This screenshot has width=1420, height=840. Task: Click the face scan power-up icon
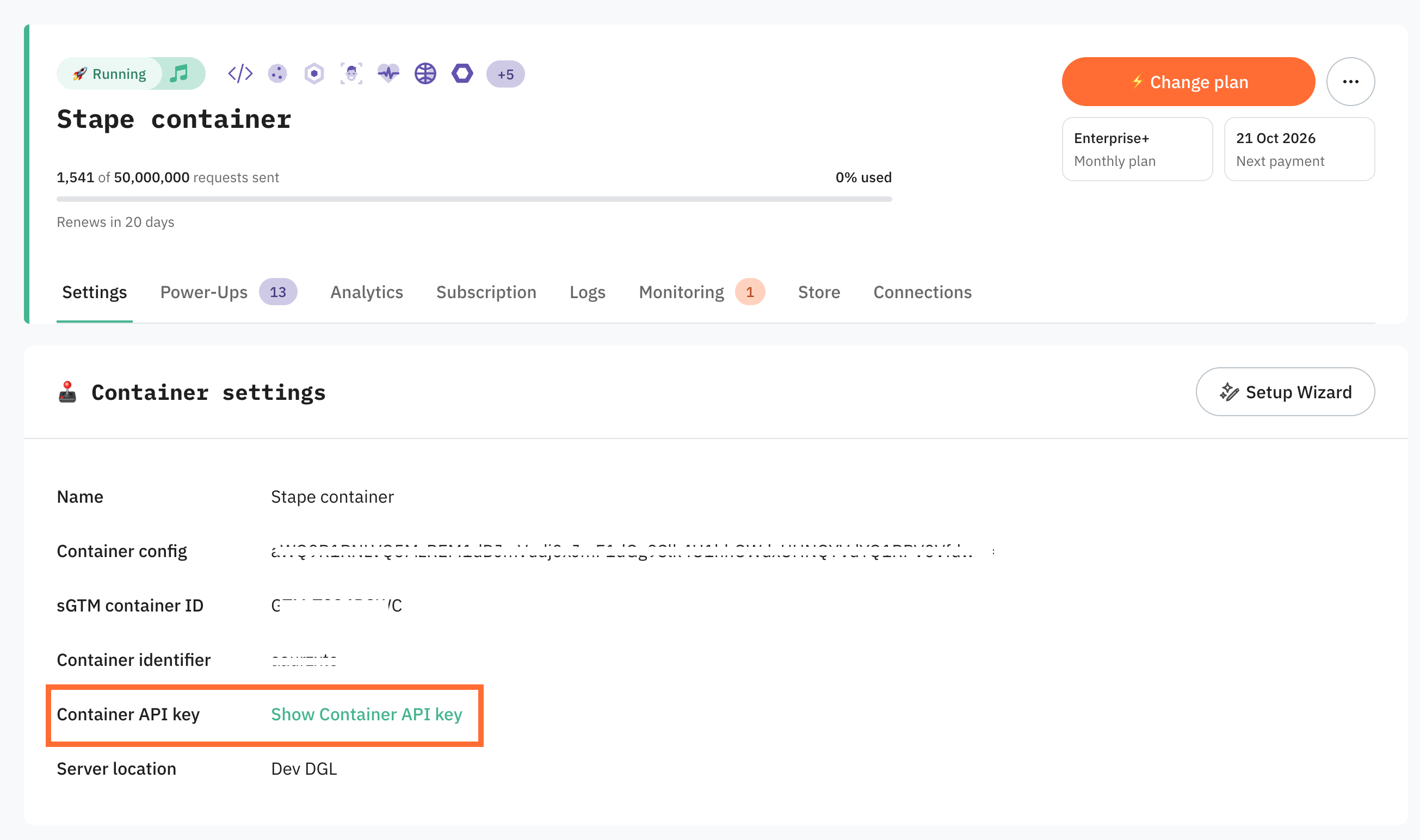pyautogui.click(x=351, y=73)
